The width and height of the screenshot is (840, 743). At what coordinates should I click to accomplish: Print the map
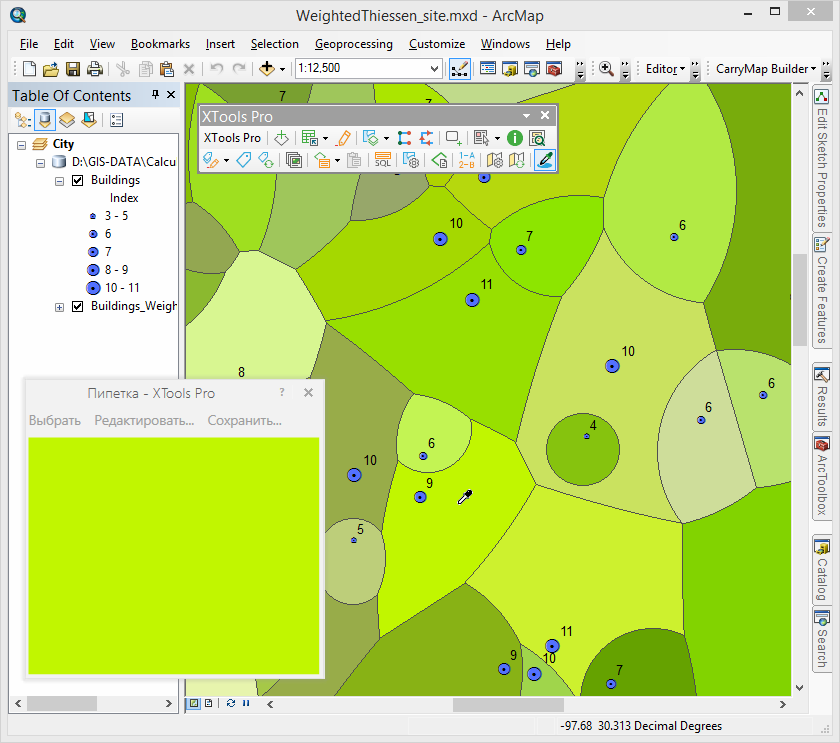pos(95,69)
